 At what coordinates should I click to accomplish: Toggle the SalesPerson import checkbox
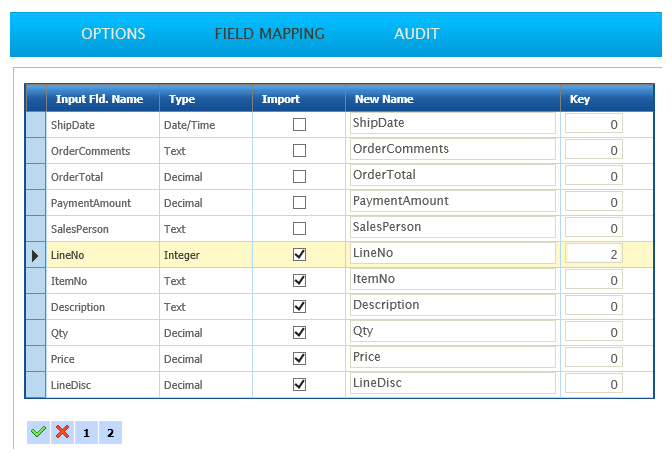(x=299, y=229)
